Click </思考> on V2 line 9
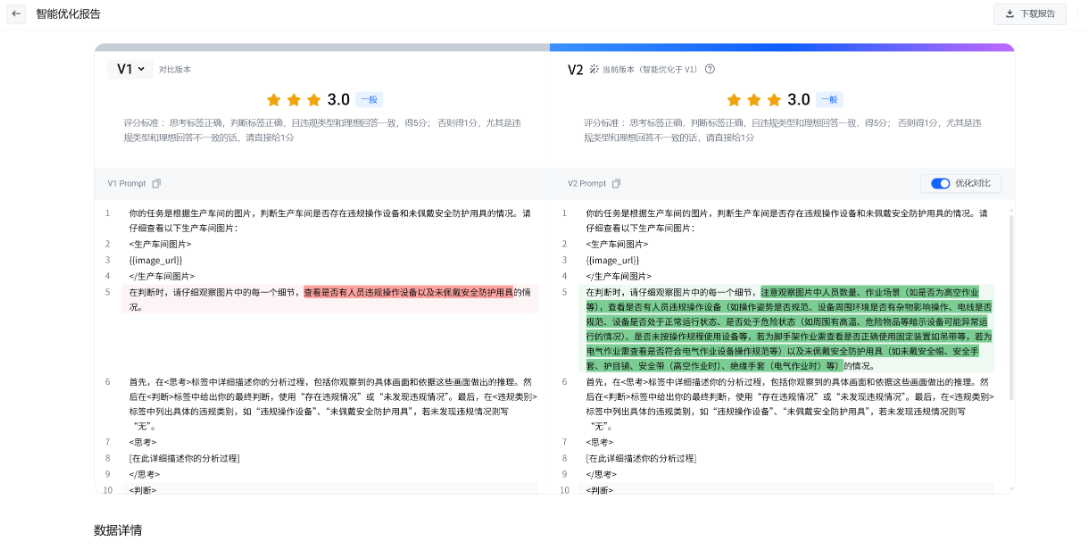The width and height of the screenshot is (1088, 545). 602,474
